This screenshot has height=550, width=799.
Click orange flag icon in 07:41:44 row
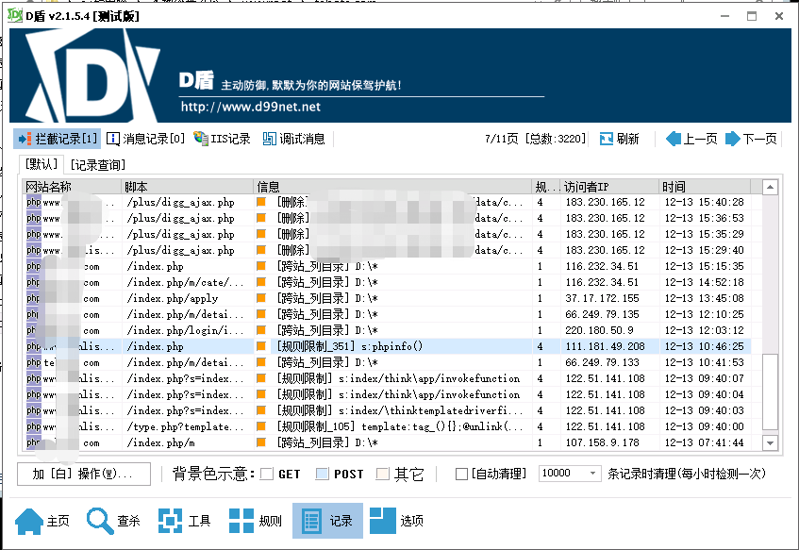(261, 442)
